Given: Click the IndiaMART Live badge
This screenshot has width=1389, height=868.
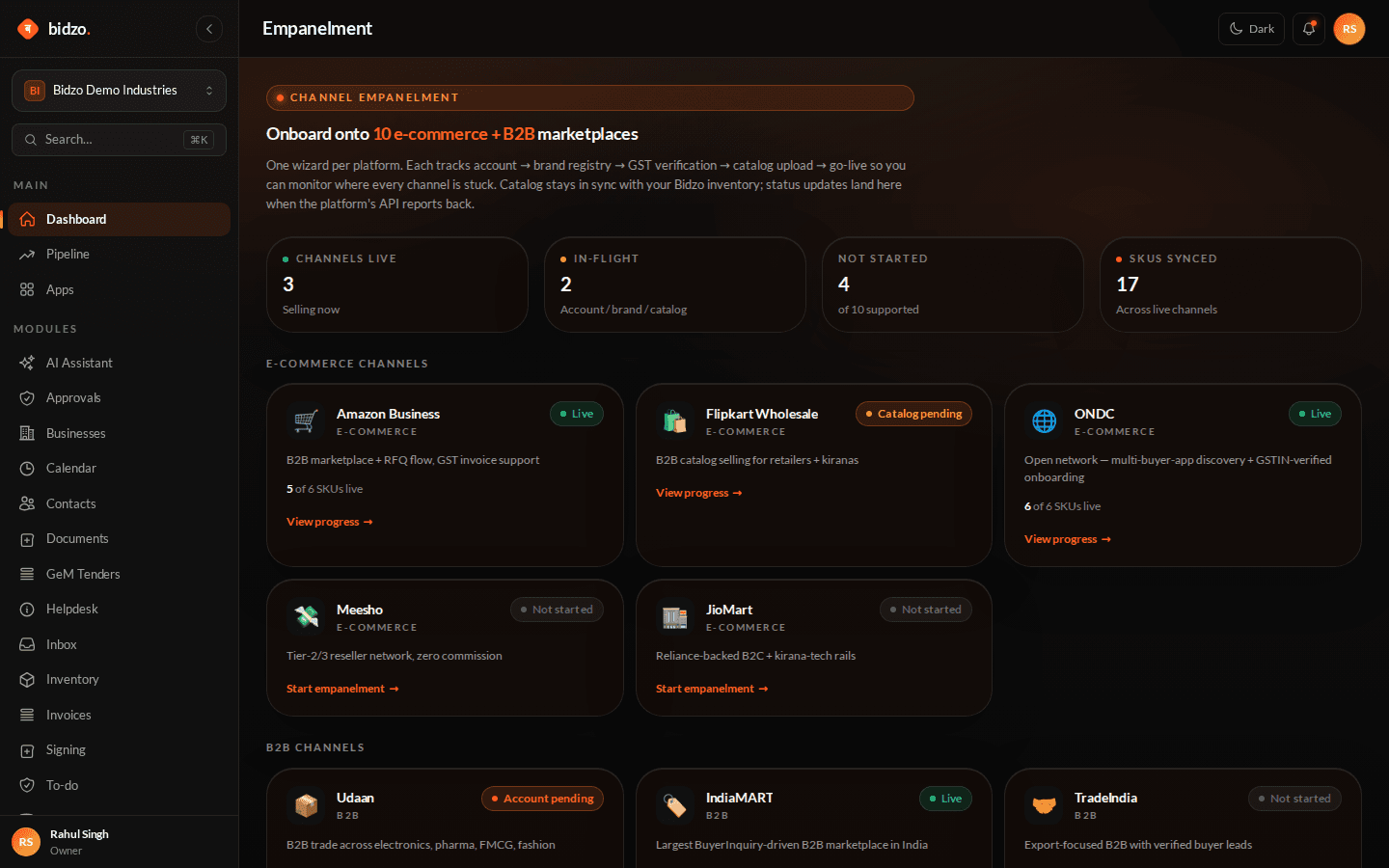Looking at the screenshot, I should click(945, 799).
